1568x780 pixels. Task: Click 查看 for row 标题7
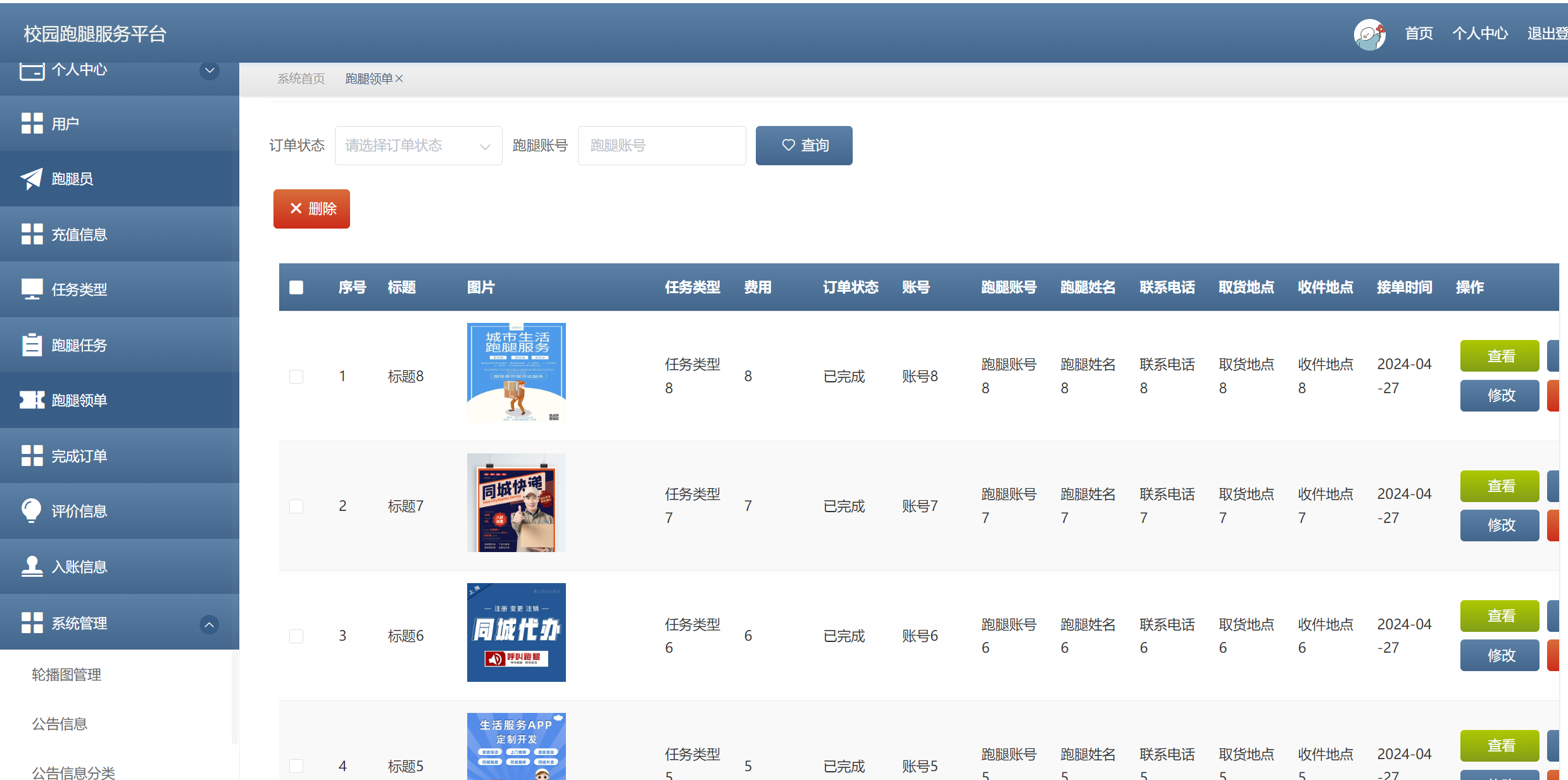coord(1500,486)
